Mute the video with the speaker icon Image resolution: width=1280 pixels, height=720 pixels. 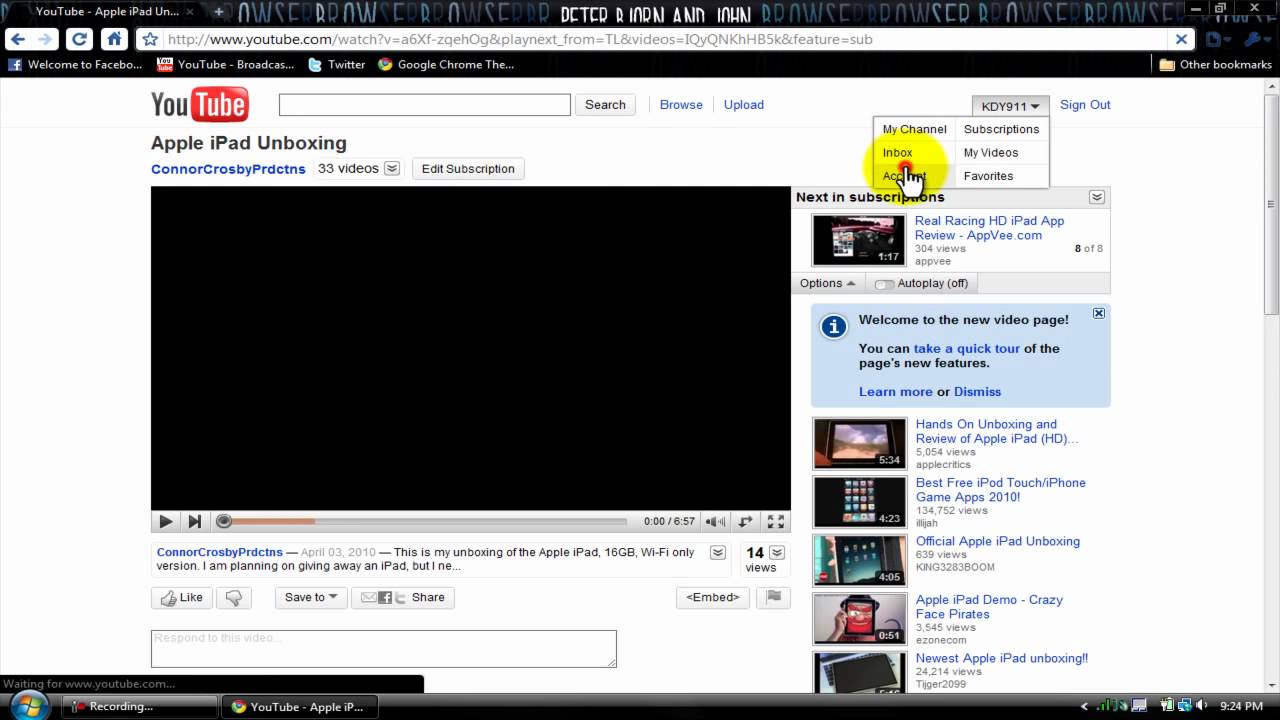[x=715, y=521]
